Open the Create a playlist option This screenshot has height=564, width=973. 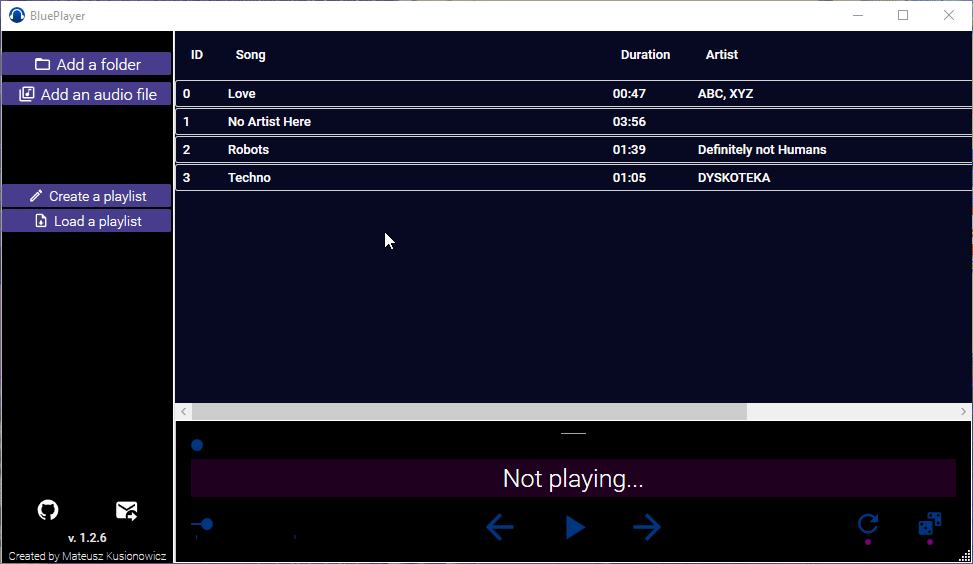87,196
